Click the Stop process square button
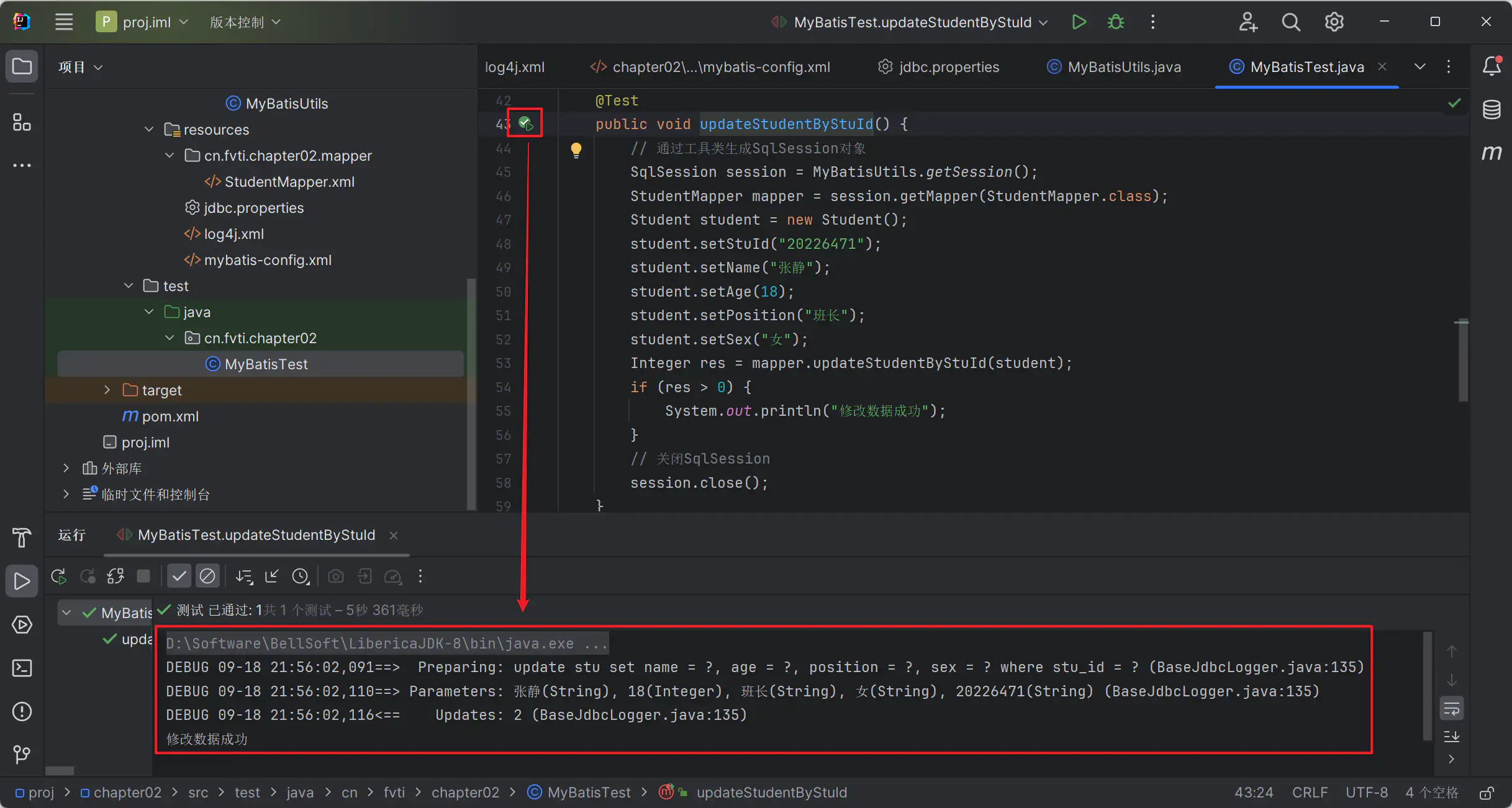Screen dimensions: 1512x808 coord(143,577)
